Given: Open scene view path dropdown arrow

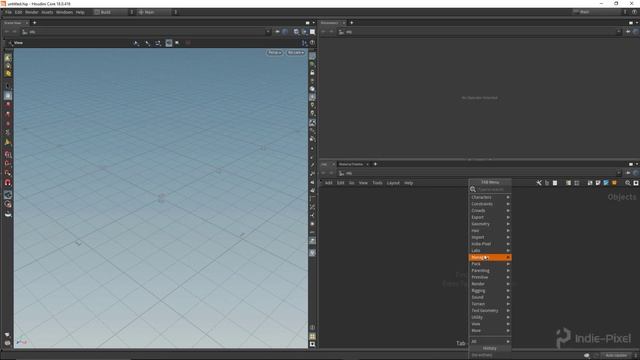Looking at the screenshot, I should (x=268, y=32).
